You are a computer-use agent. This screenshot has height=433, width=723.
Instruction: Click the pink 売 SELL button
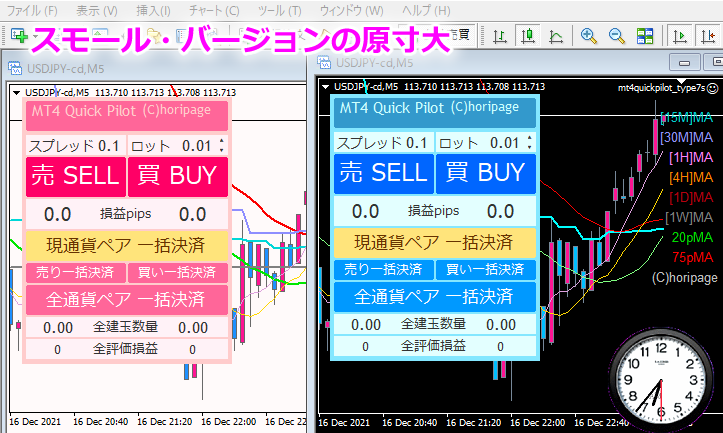[76, 176]
